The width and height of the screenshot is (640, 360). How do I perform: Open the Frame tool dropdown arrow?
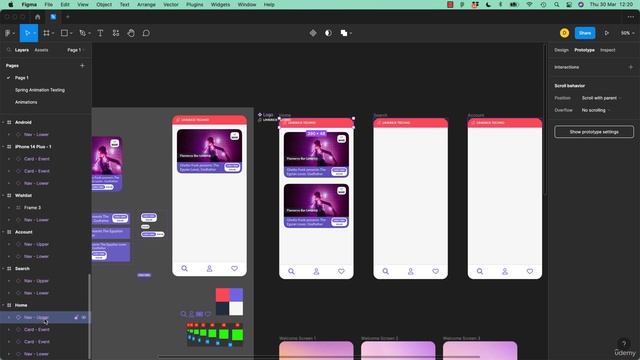(x=53, y=33)
